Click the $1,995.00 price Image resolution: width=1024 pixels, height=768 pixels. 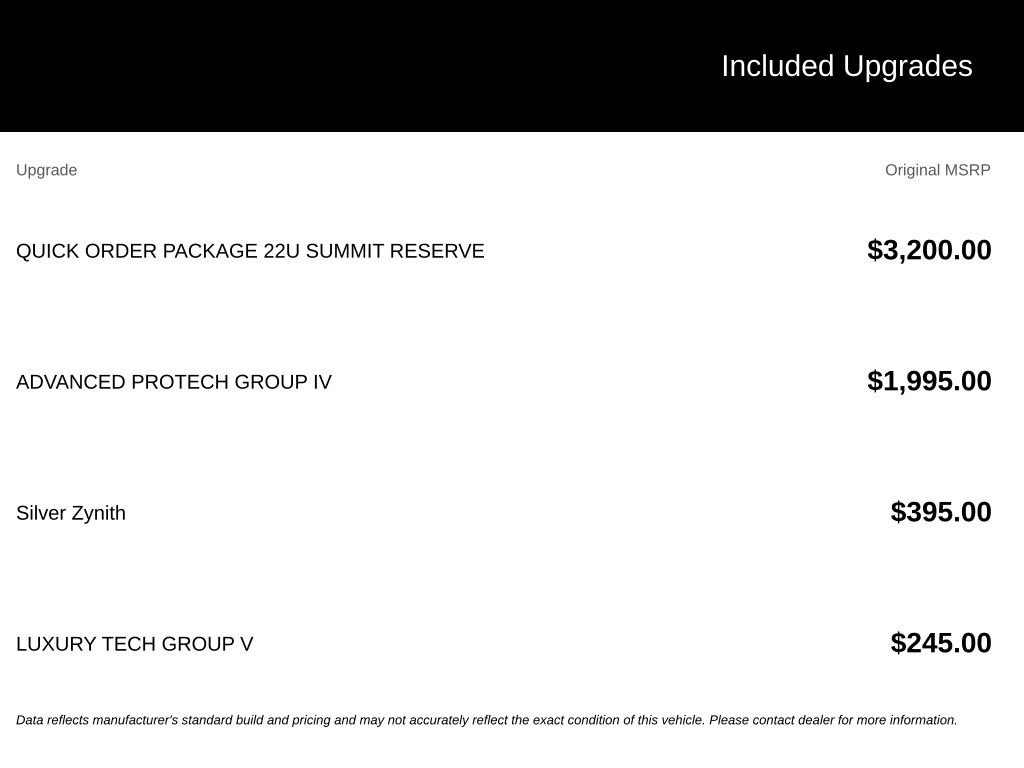click(929, 381)
